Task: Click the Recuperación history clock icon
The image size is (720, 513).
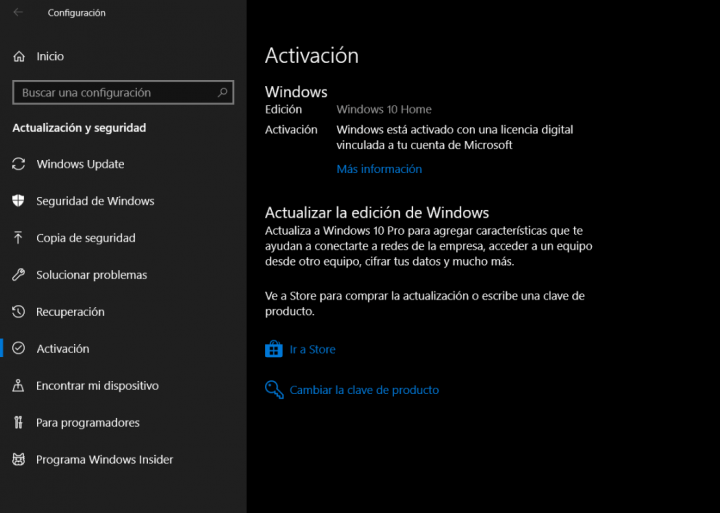Action: pos(18,311)
